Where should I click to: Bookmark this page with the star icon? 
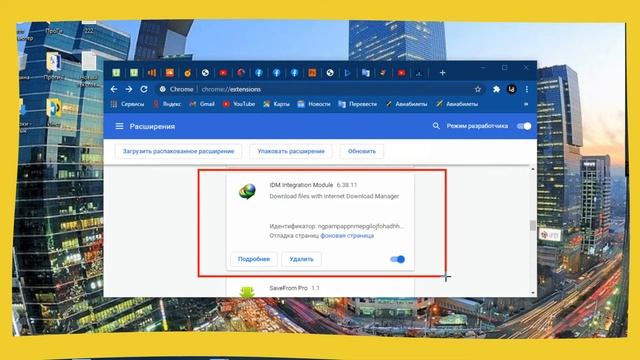coord(478,89)
